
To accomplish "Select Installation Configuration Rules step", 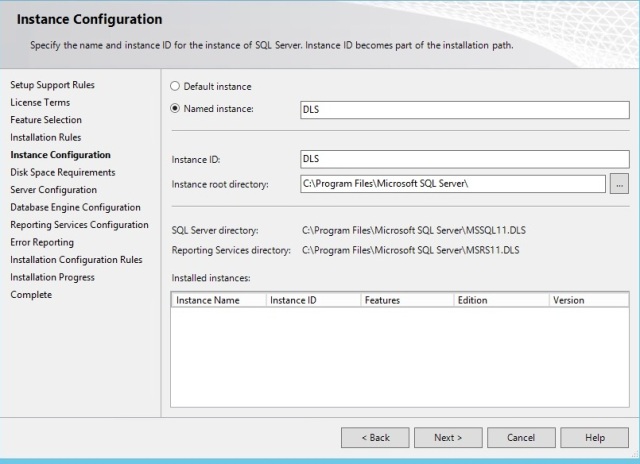I will tap(76, 260).
